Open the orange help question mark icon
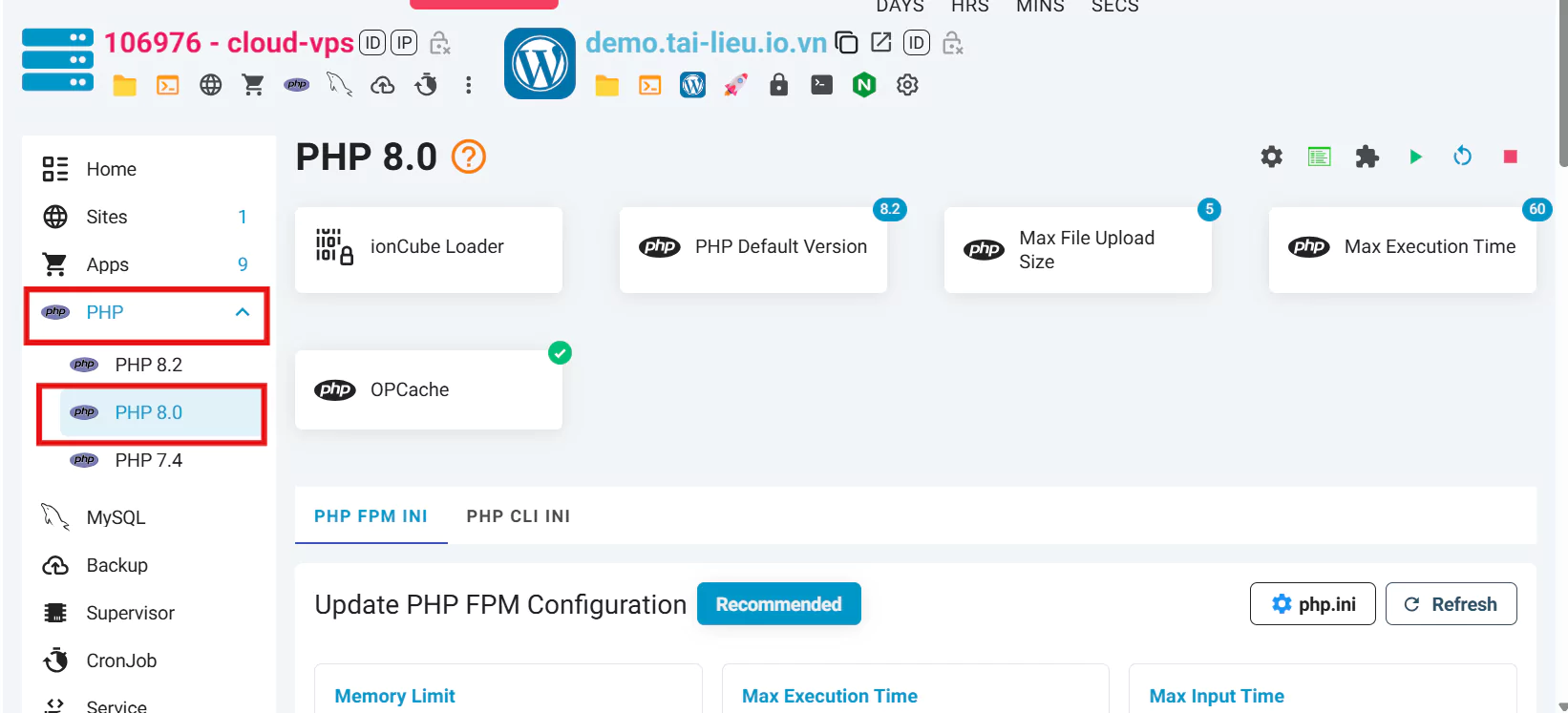The height and width of the screenshot is (713, 1568). pyautogui.click(x=468, y=157)
